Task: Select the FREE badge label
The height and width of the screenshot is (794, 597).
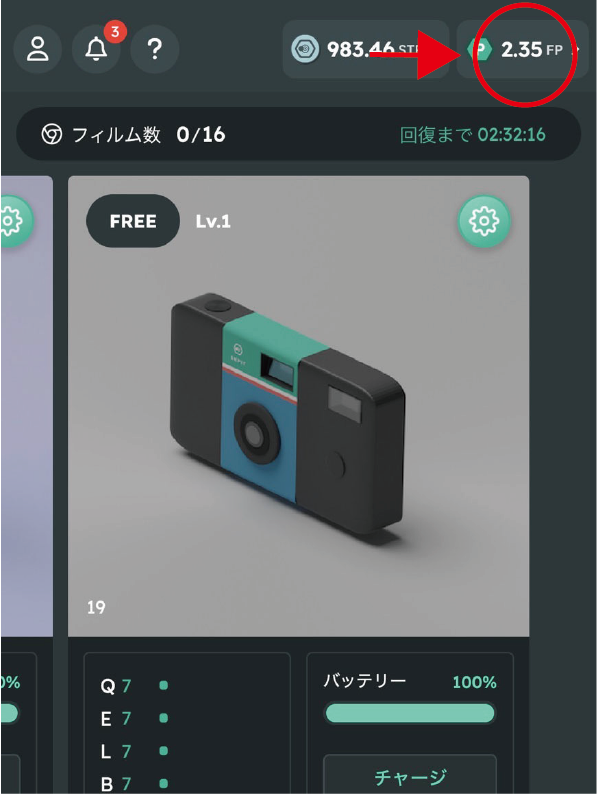Action: point(133,221)
